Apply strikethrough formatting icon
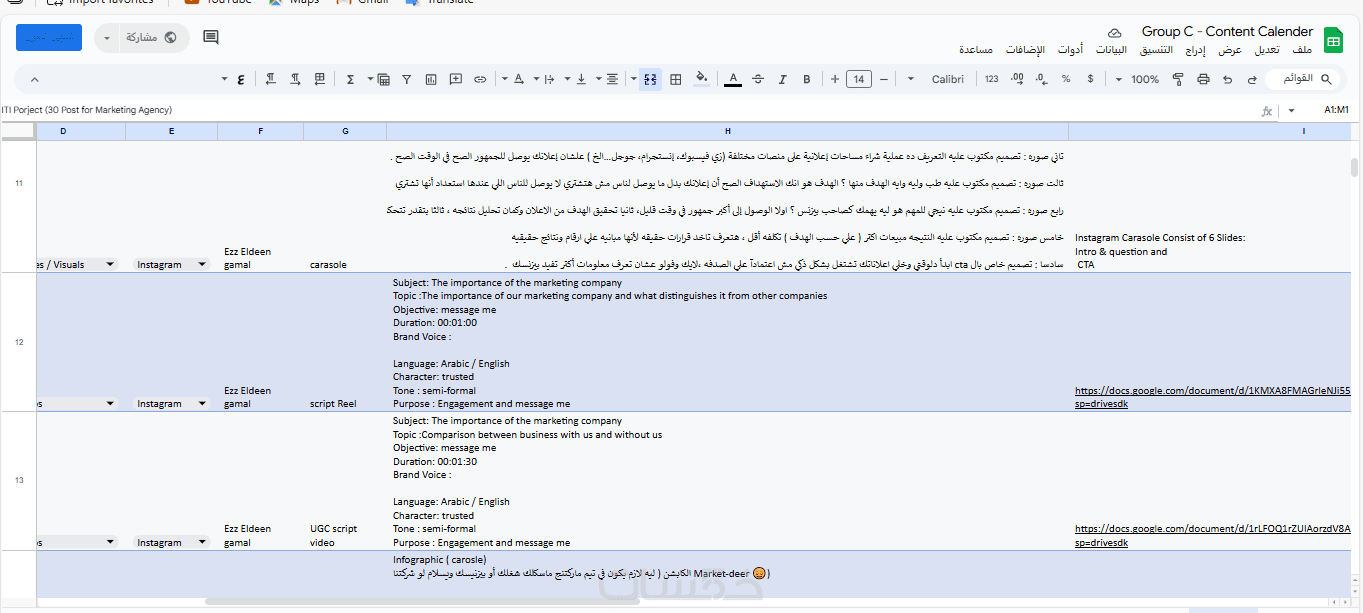This screenshot has height=613, width=1363. pos(758,79)
